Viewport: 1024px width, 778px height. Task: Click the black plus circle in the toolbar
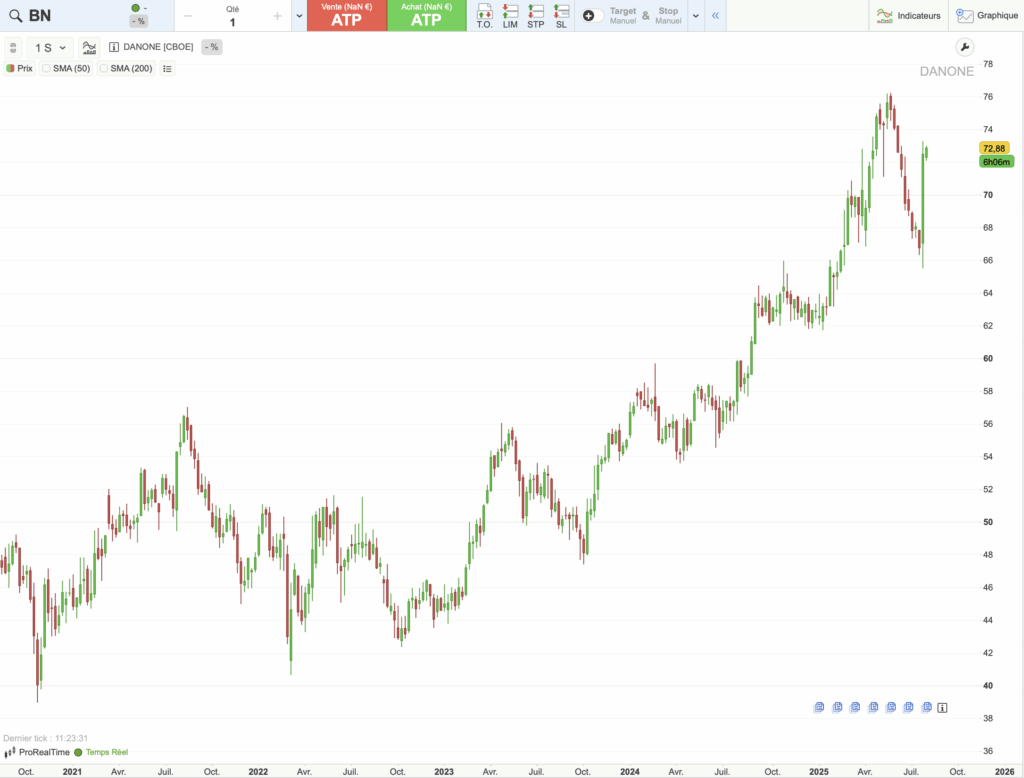[x=589, y=15]
